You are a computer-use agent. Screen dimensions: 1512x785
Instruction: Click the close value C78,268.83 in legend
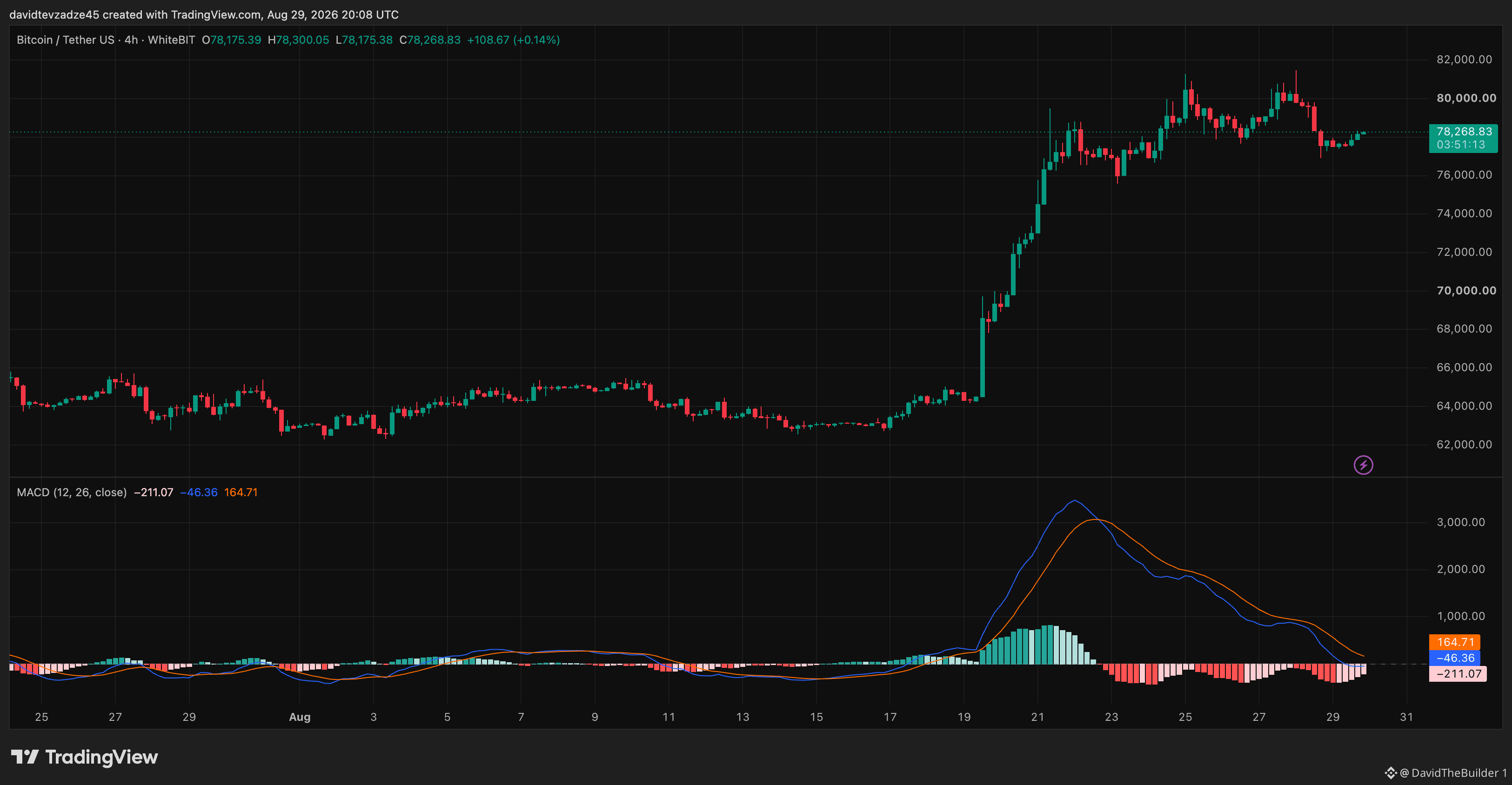[x=430, y=40]
